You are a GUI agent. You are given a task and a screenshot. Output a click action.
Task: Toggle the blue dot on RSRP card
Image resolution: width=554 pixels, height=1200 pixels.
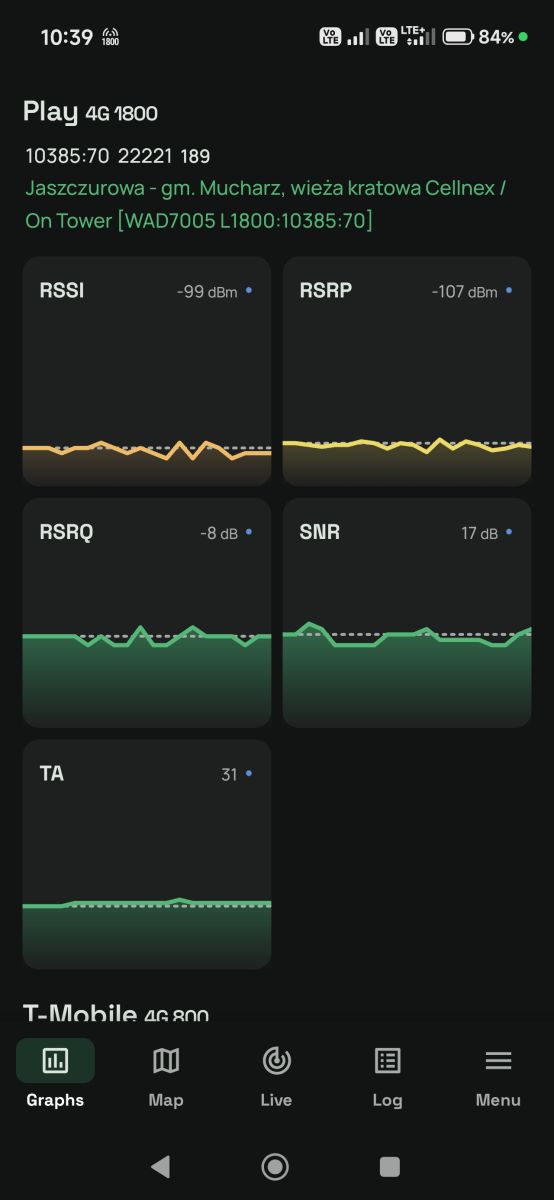click(509, 291)
